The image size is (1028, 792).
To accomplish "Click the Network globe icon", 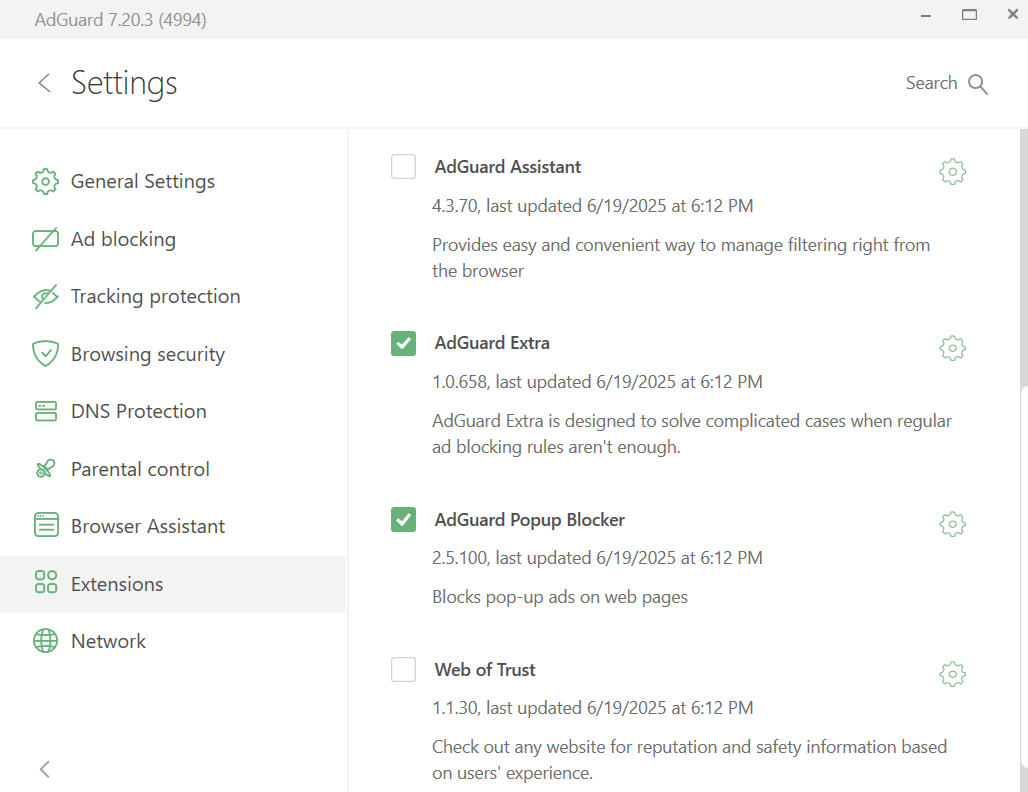I will click(x=45, y=641).
